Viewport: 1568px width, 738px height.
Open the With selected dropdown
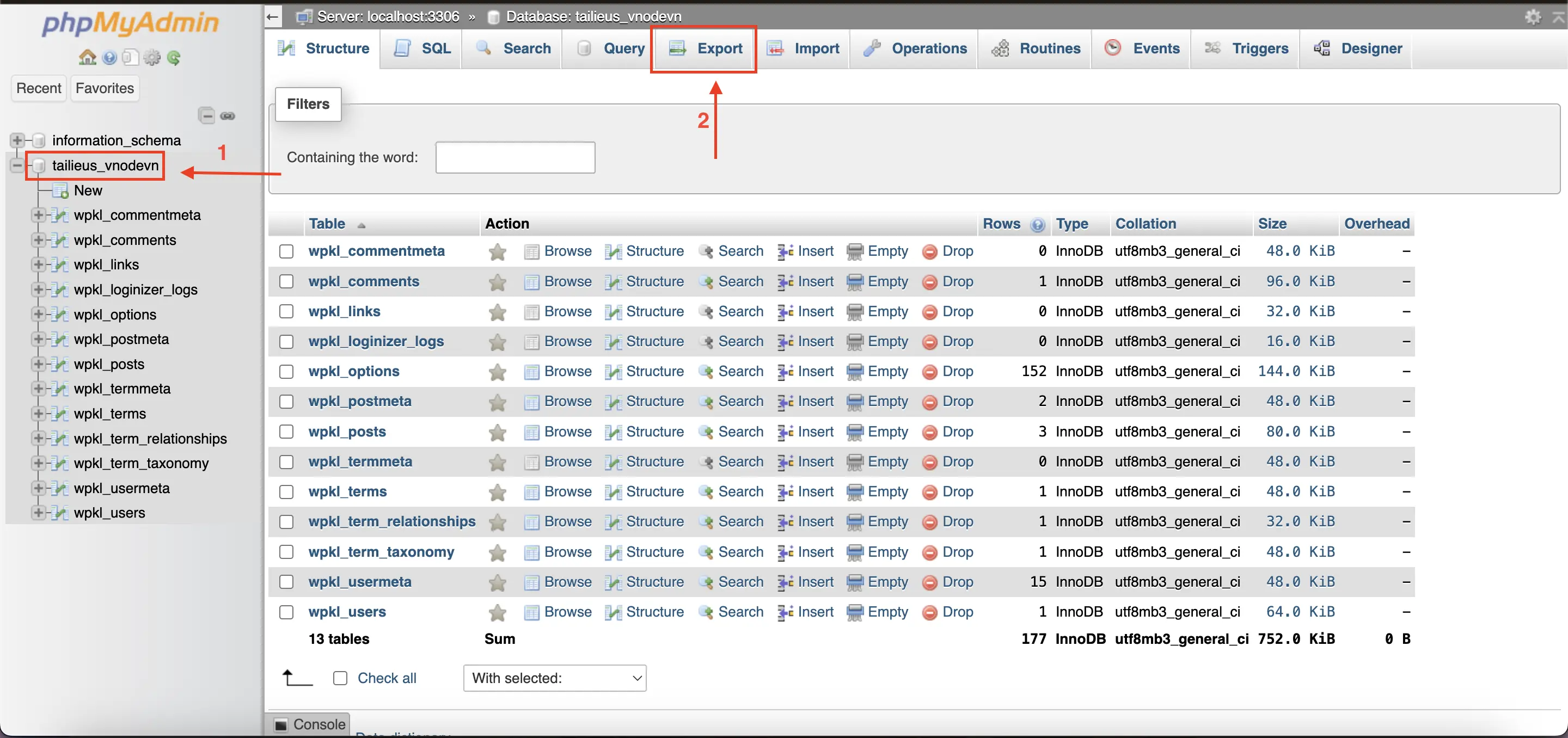(555, 678)
